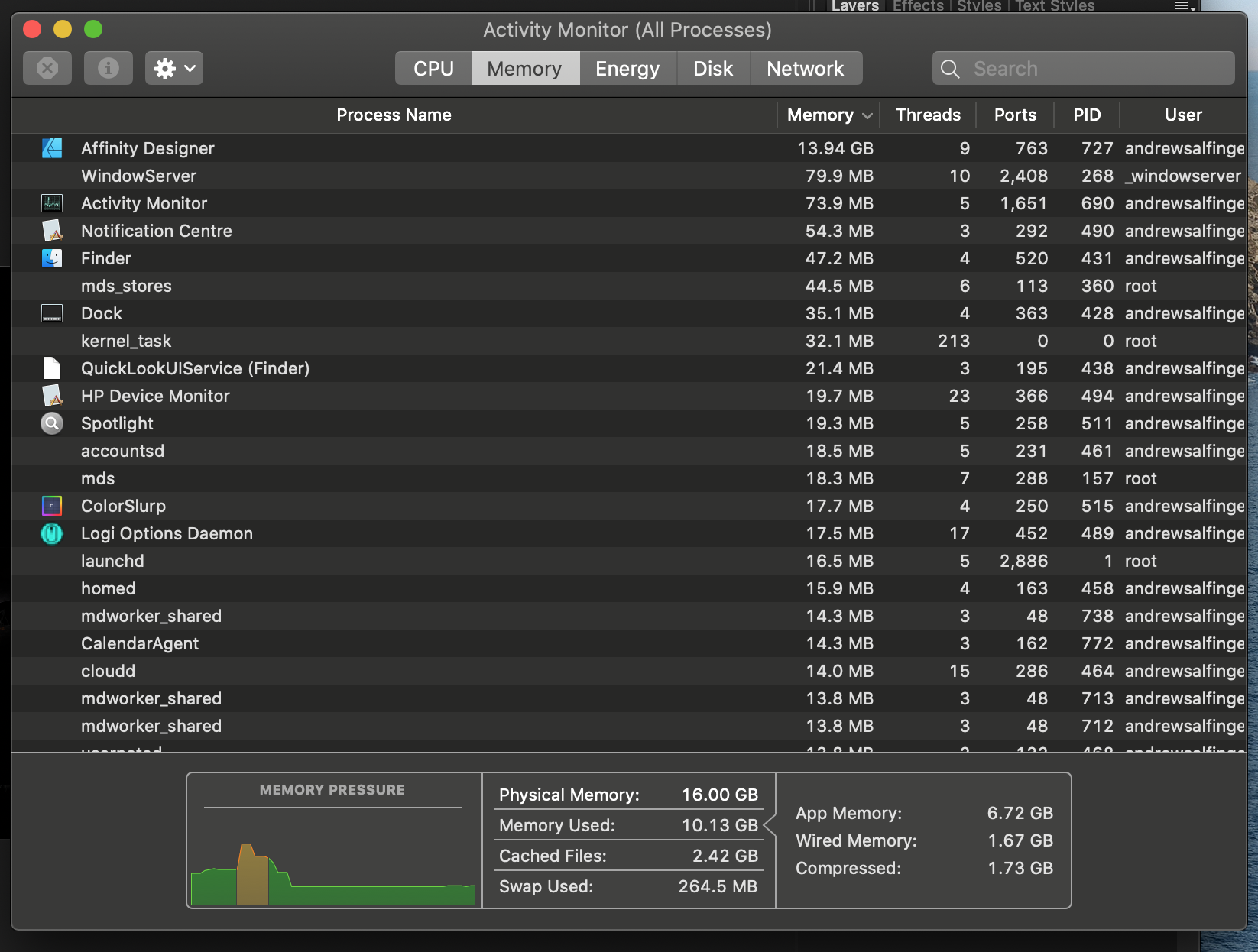This screenshot has width=1258, height=952.
Task: Select the kernel_task process
Action: point(629,341)
